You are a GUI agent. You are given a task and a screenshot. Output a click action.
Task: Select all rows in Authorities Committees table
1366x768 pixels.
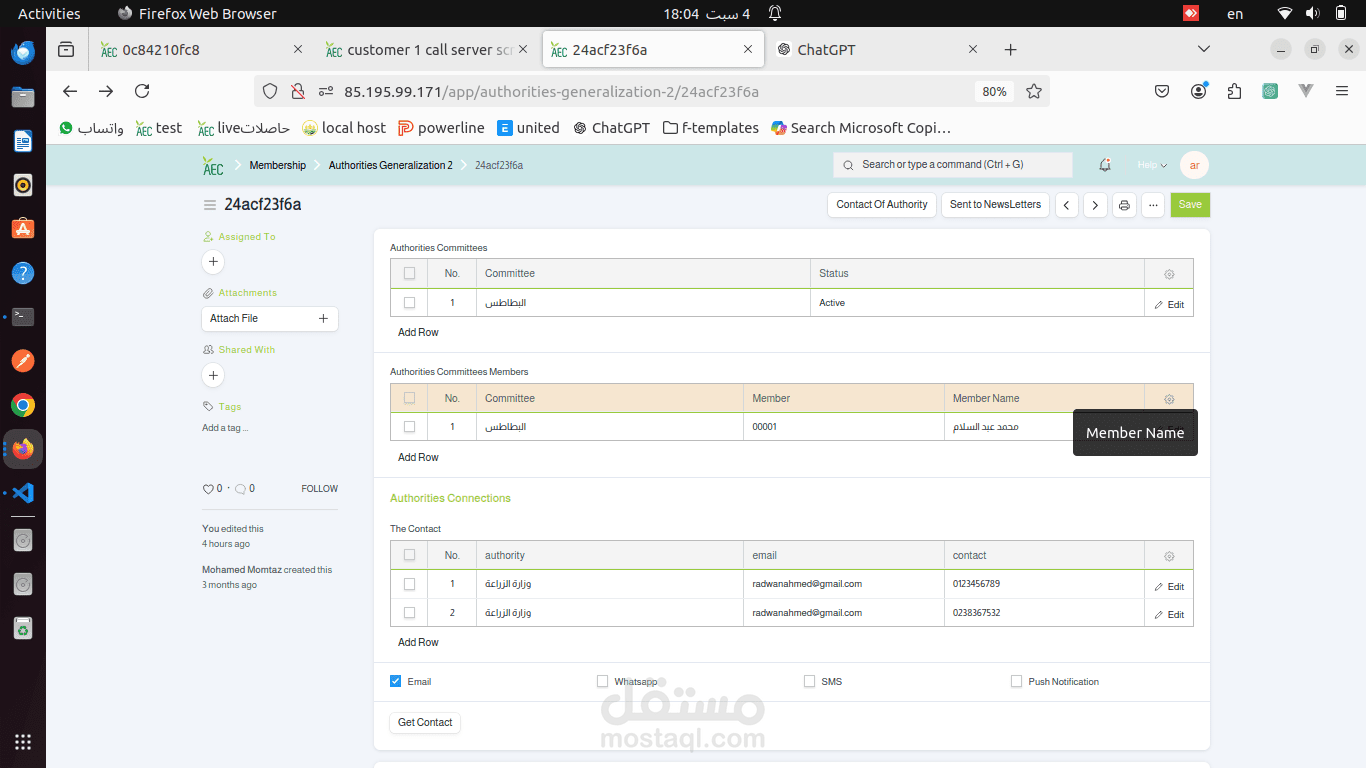coord(409,273)
